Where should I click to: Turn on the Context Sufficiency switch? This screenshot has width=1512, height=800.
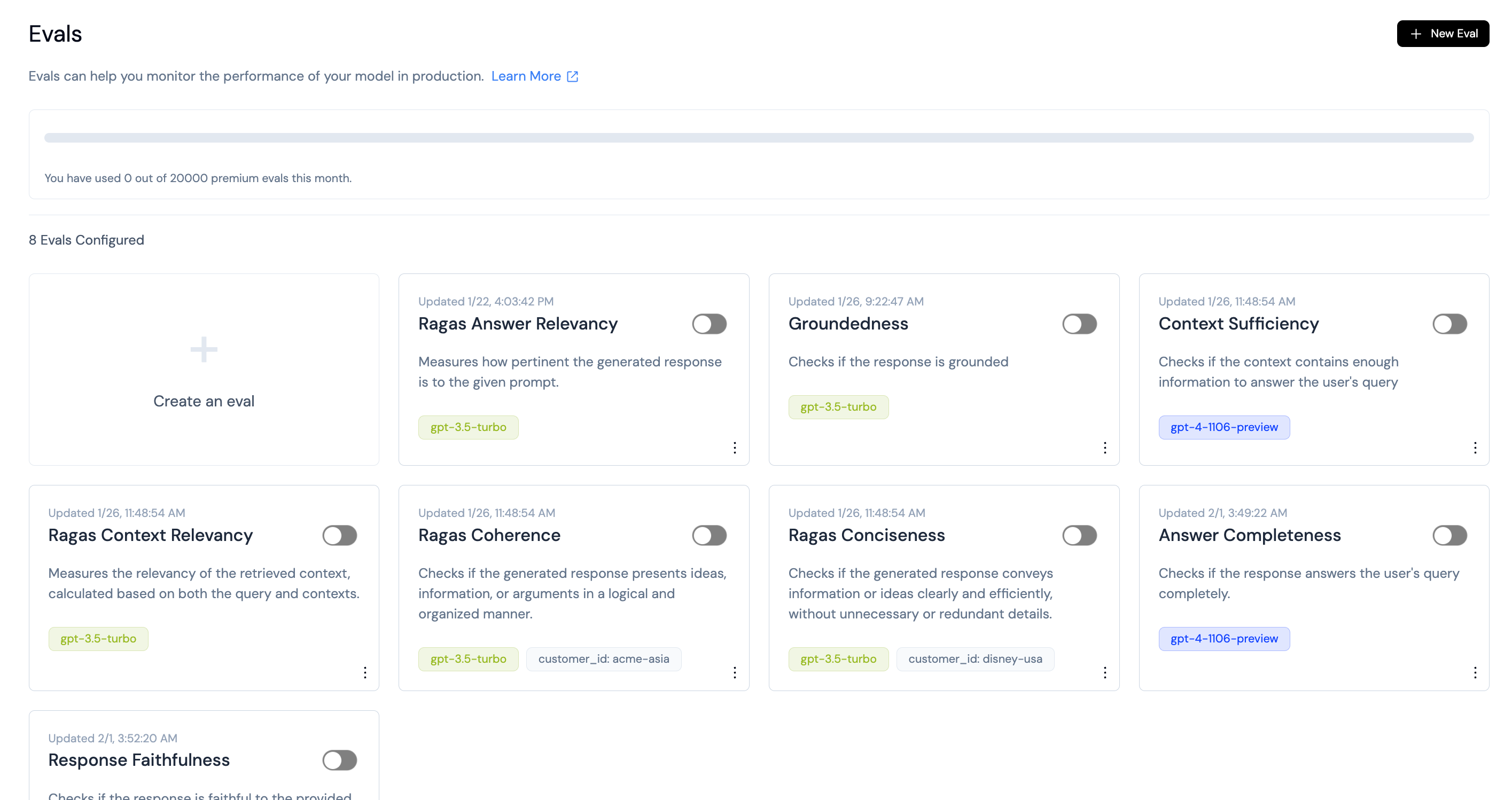[x=1449, y=324]
